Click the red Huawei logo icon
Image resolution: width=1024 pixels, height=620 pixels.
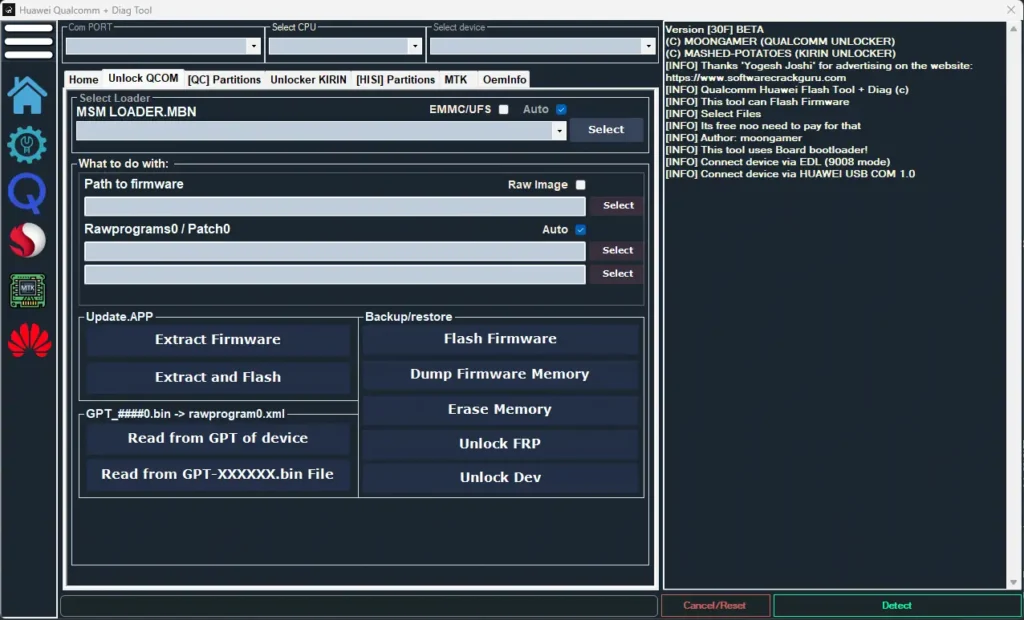29,341
